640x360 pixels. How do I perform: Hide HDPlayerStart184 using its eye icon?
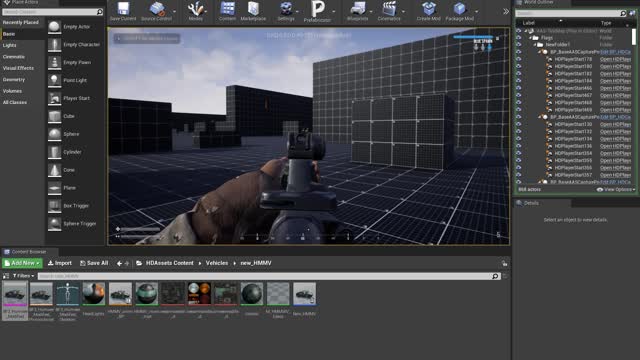point(519,81)
